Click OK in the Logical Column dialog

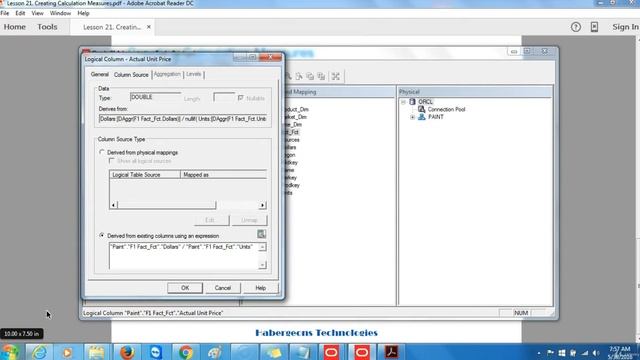coord(185,288)
